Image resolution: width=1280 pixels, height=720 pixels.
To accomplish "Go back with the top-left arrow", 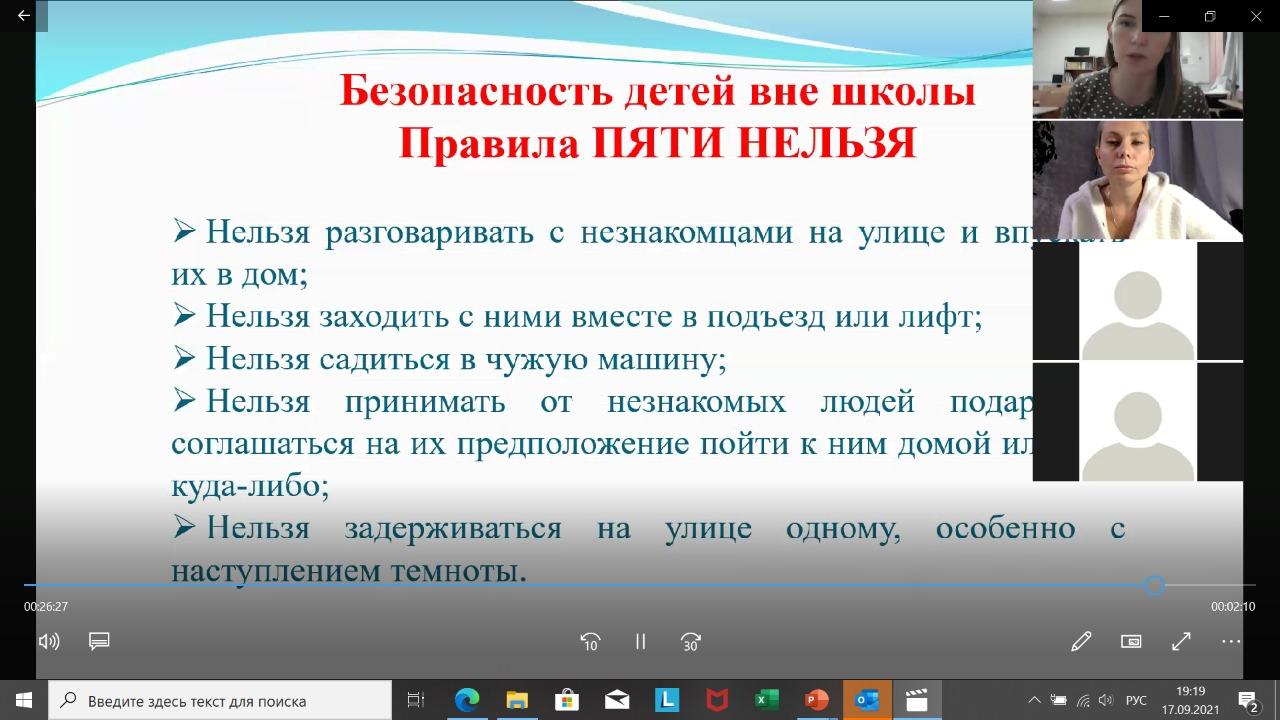I will pyautogui.click(x=24, y=16).
